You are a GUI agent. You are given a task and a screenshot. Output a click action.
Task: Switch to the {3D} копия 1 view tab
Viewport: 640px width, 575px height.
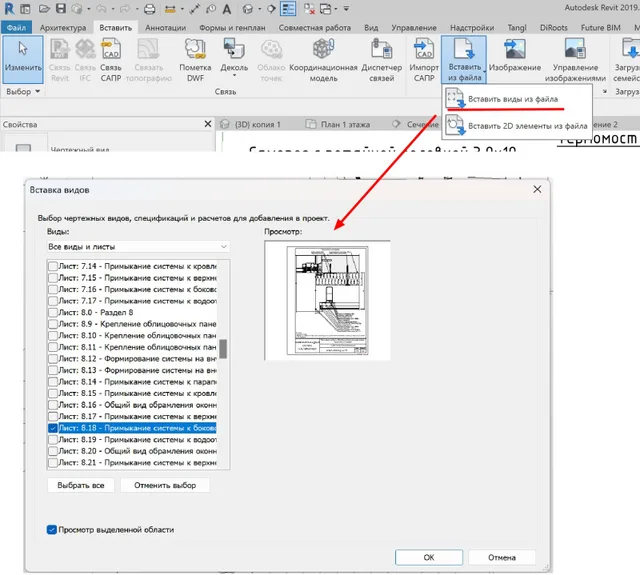251,124
